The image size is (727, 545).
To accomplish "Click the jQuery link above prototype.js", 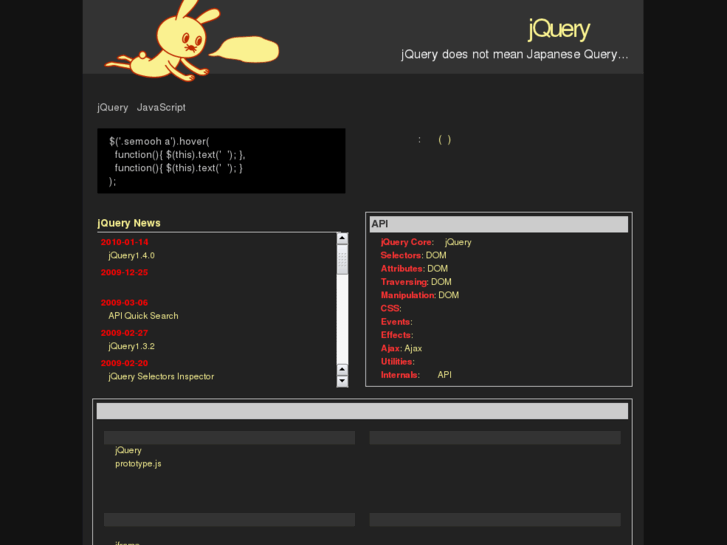I will [128, 450].
